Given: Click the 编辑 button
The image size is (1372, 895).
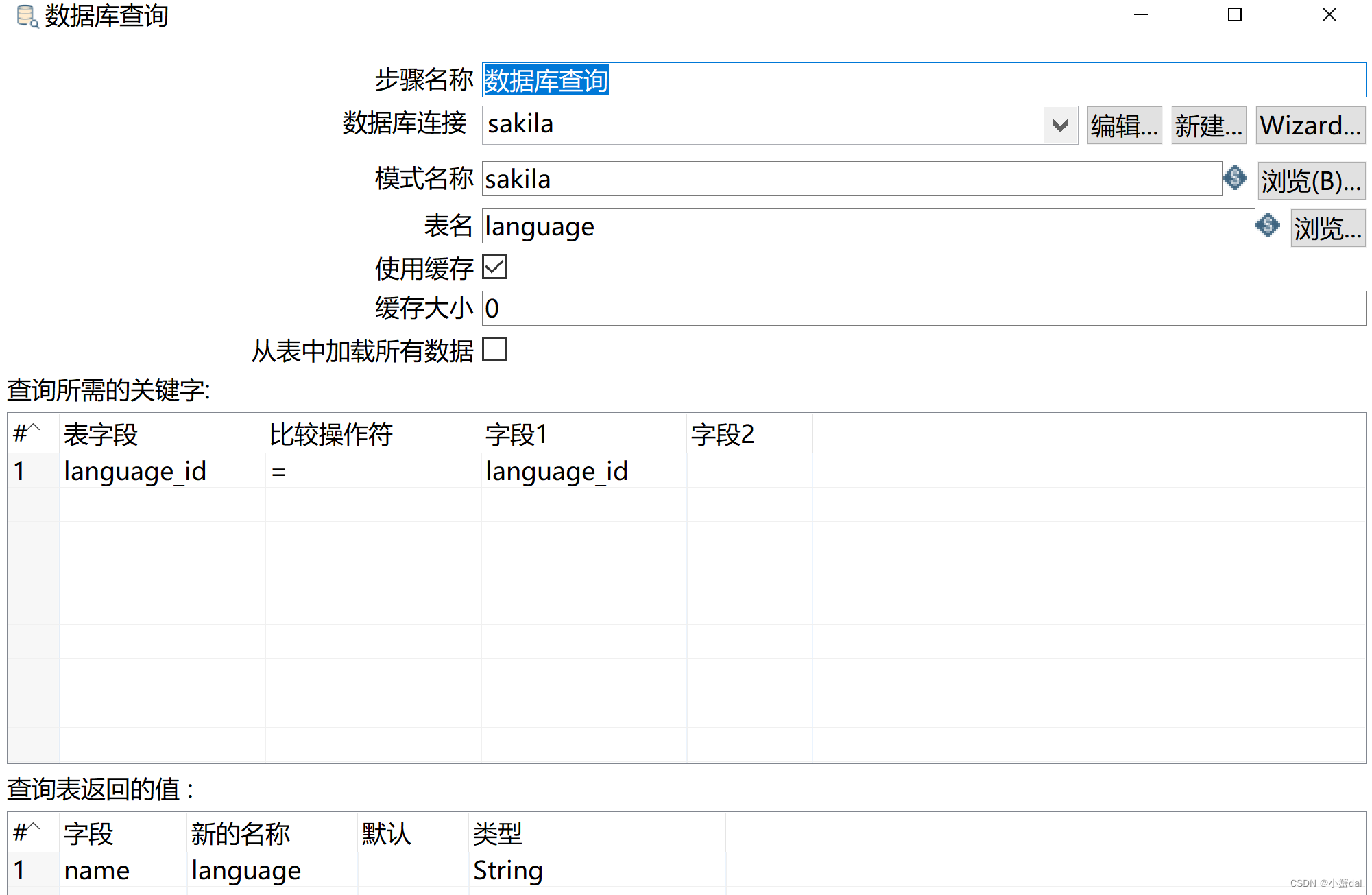Looking at the screenshot, I should coord(1124,125).
